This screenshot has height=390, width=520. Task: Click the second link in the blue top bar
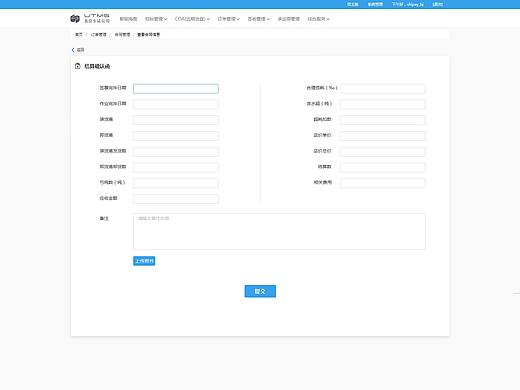point(375,4)
